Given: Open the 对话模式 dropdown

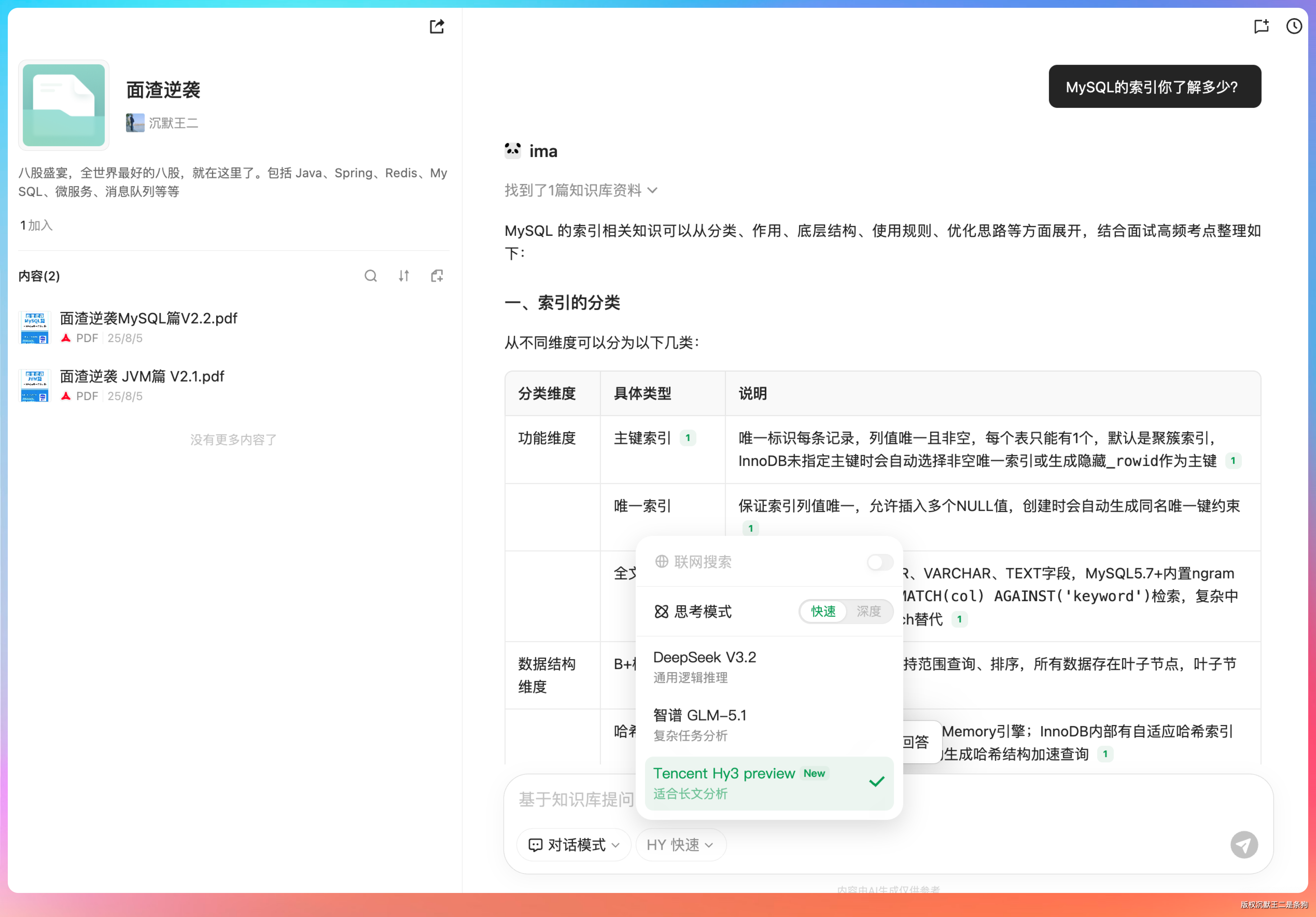Looking at the screenshot, I should pyautogui.click(x=574, y=845).
